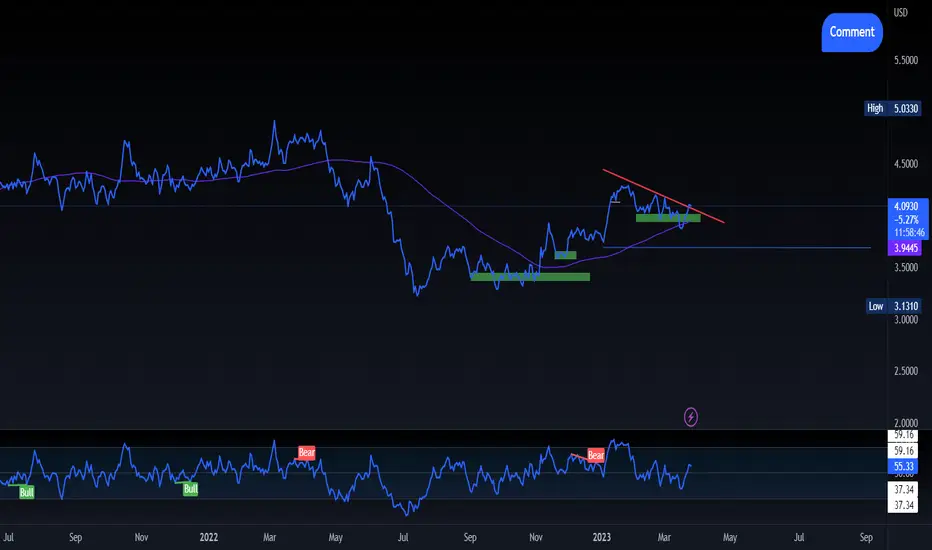
Task: Click the Bull label before 2022 on RSI
Action: tap(190, 489)
